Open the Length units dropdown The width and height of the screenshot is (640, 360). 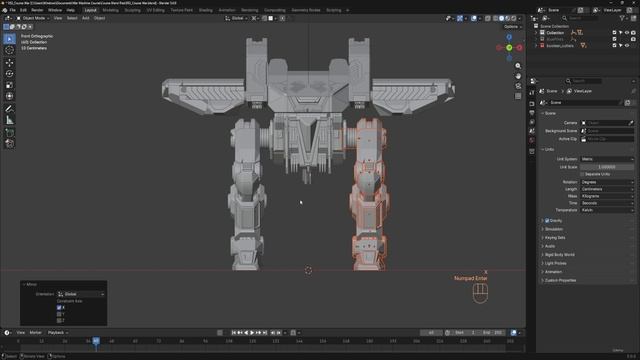pos(607,189)
